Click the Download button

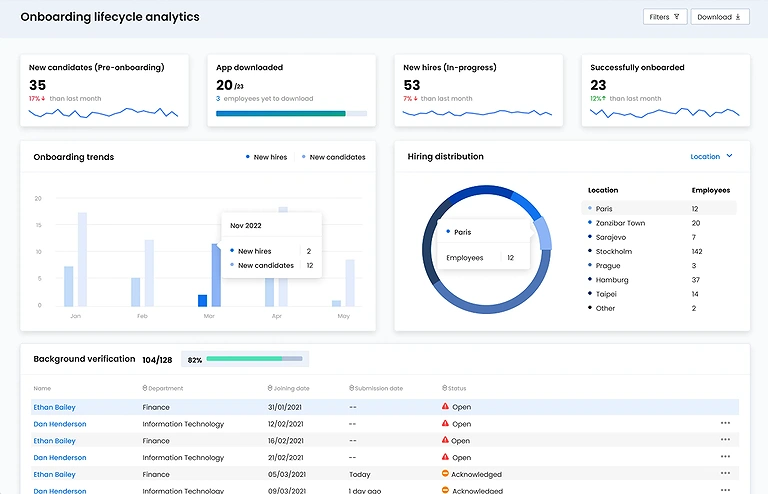click(x=720, y=17)
